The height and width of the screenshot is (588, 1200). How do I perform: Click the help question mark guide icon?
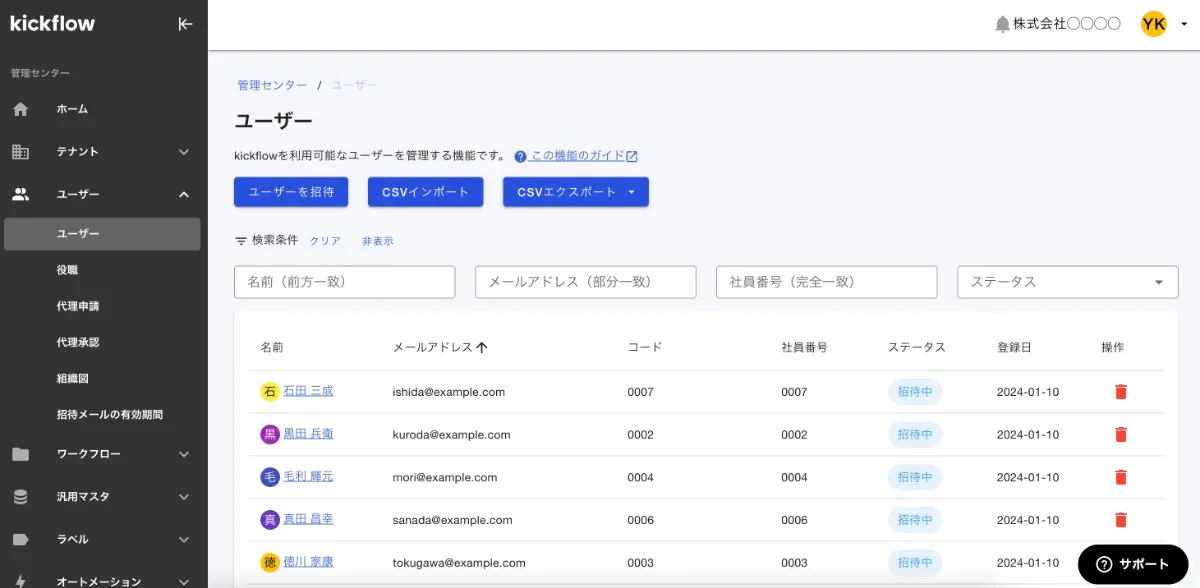point(520,156)
